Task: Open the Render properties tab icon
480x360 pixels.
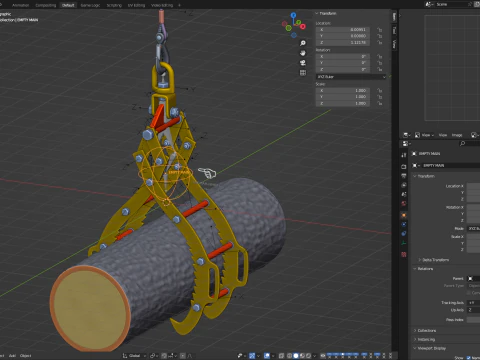Action: coord(404,166)
